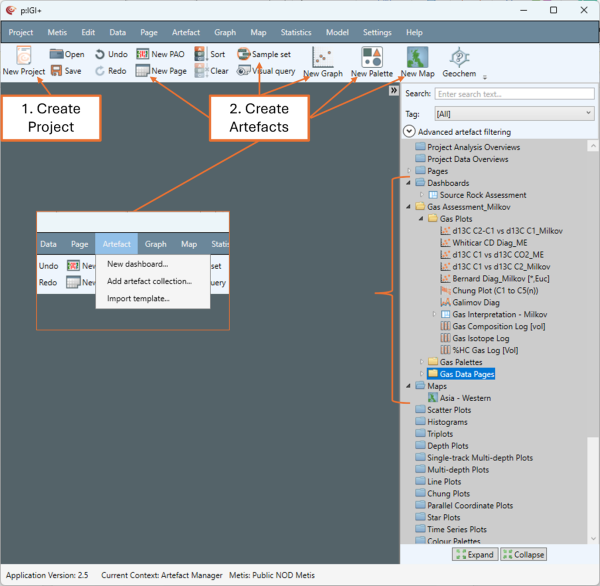Collapse the Gas Plots folder arrow
Image resolution: width=600 pixels, height=586 pixels.
(421, 217)
